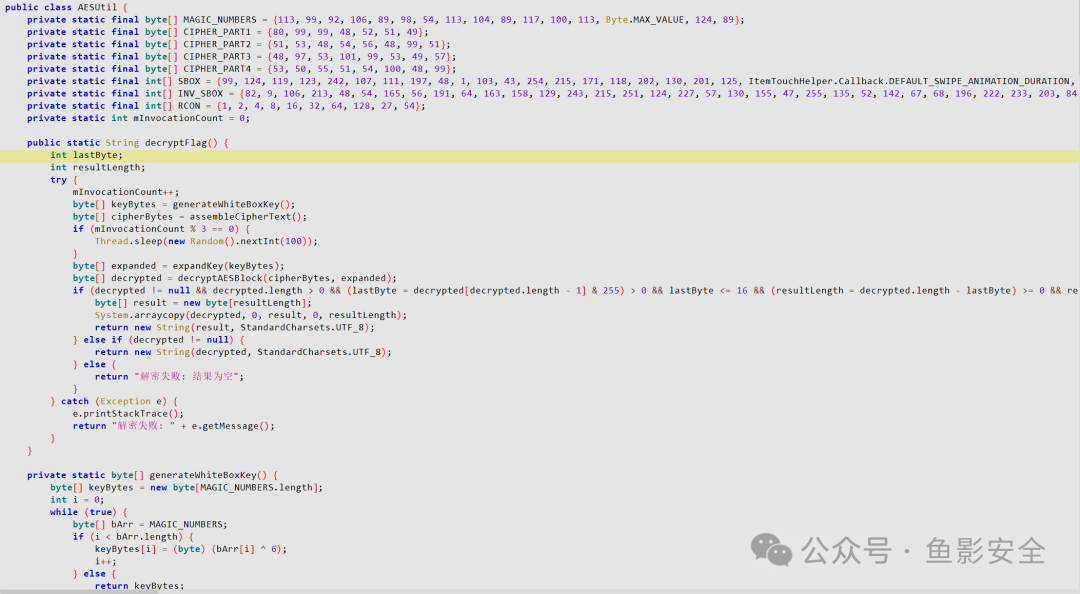Select the MAGIC_NUMBERS field declaration

point(386,19)
